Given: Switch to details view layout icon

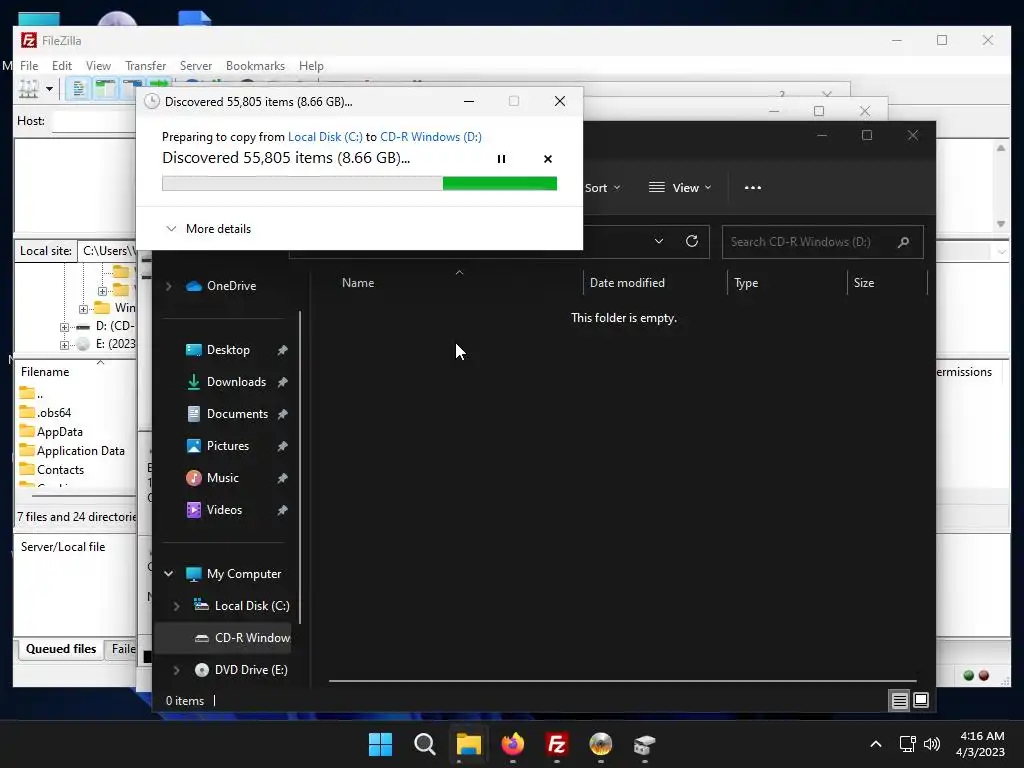Looking at the screenshot, I should pyautogui.click(x=899, y=700).
